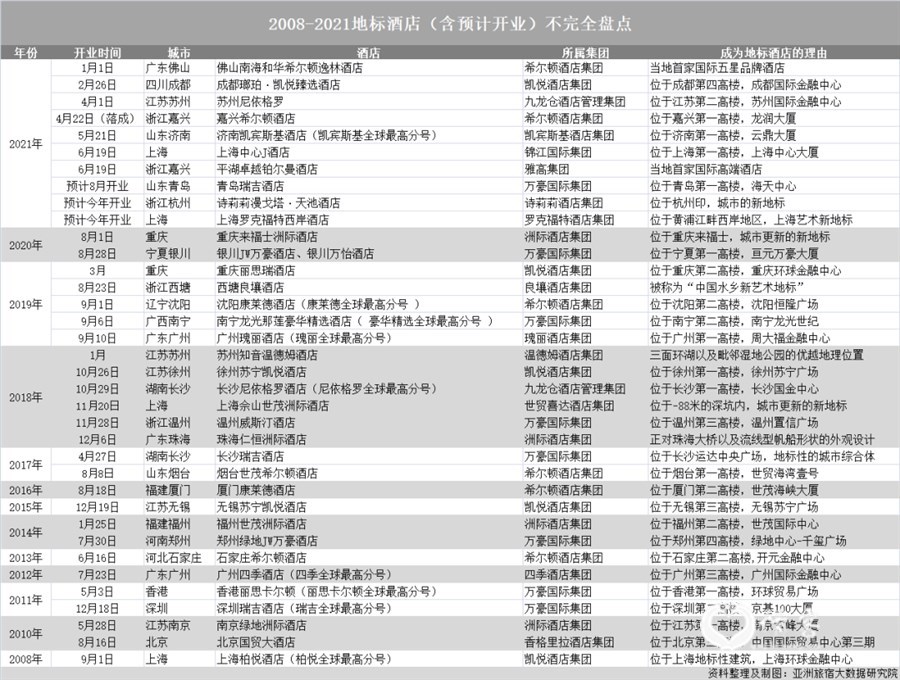Click city cell '广西南宁'
The height and width of the screenshot is (680, 900).
coord(168,321)
